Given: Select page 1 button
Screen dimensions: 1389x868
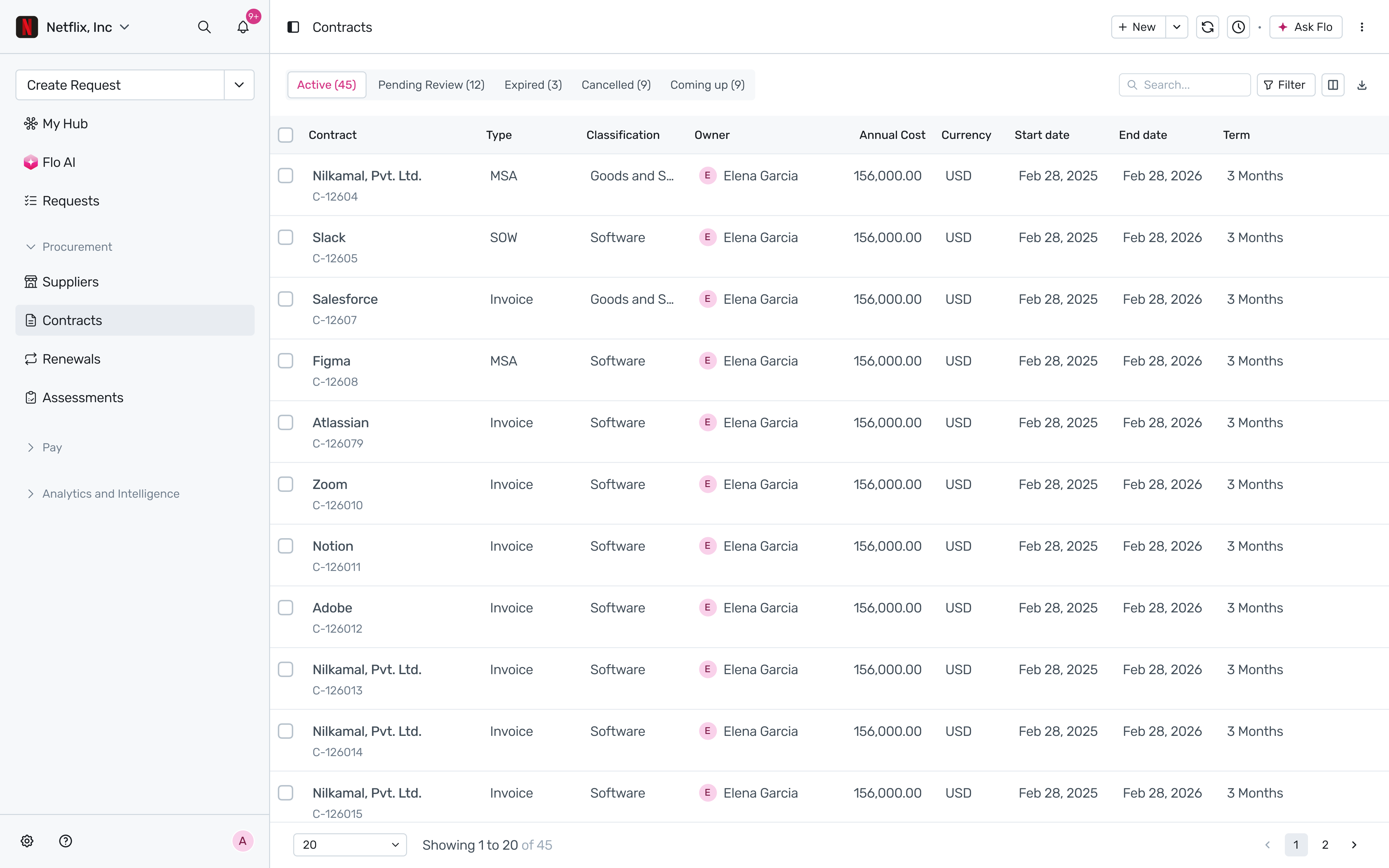Looking at the screenshot, I should (1296, 845).
